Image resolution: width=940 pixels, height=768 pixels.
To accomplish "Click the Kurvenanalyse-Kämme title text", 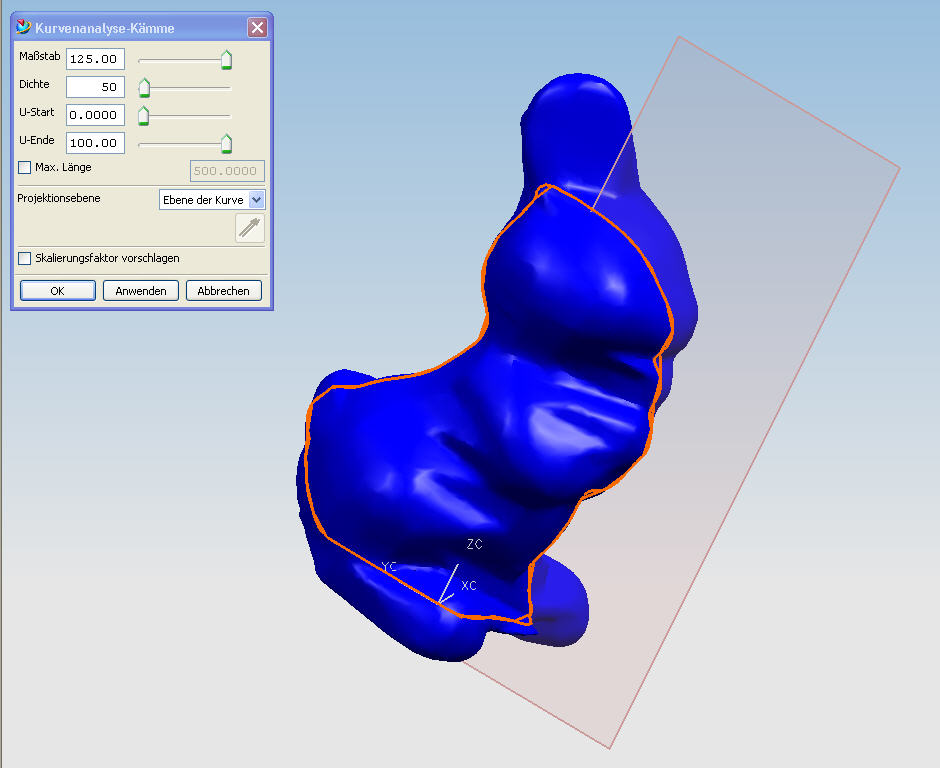I will click(x=105, y=28).
